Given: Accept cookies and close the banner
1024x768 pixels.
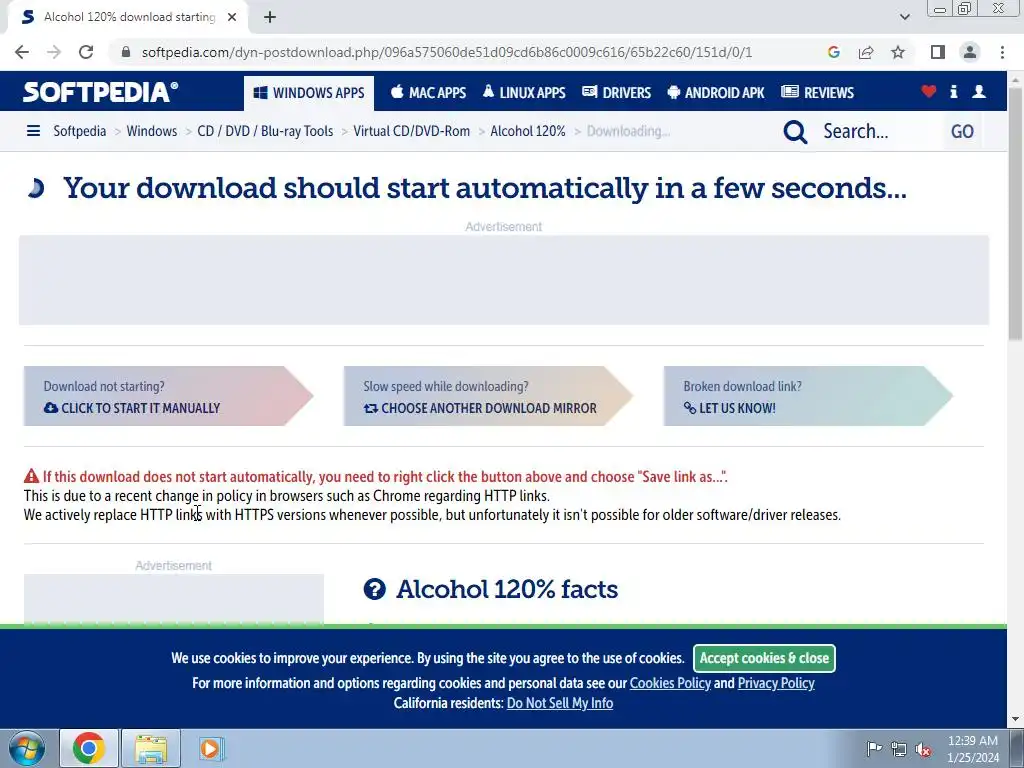Looking at the screenshot, I should pyautogui.click(x=764, y=658).
